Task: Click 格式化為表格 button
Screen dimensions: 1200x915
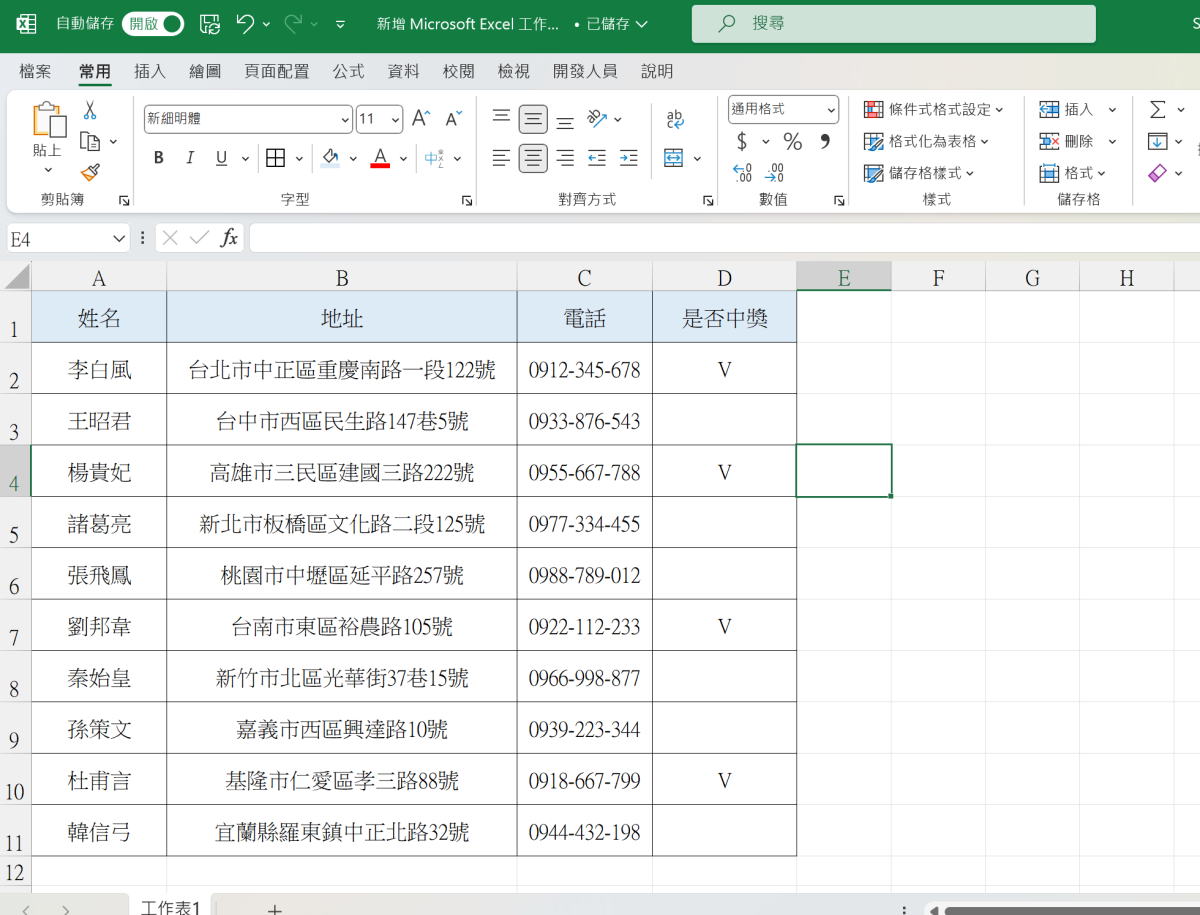Action: 926,141
